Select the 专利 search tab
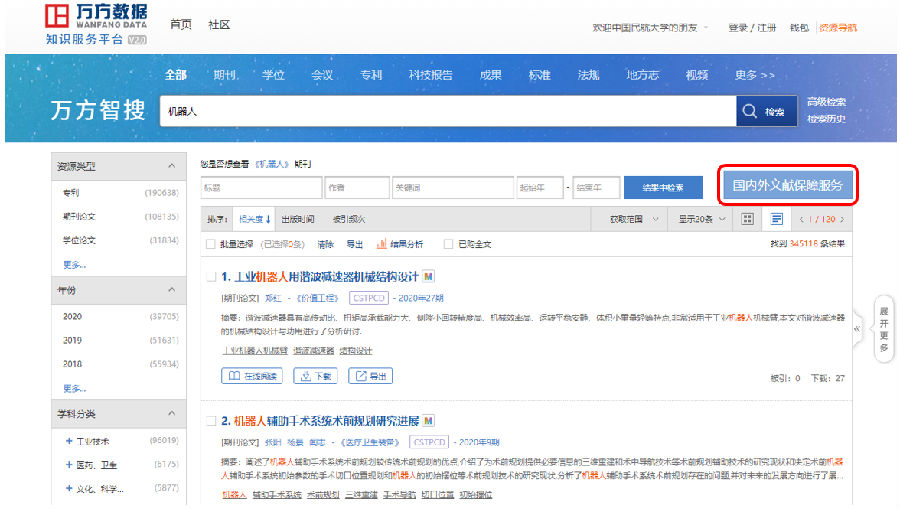This screenshot has height=509, width=900. pyautogui.click(x=371, y=75)
